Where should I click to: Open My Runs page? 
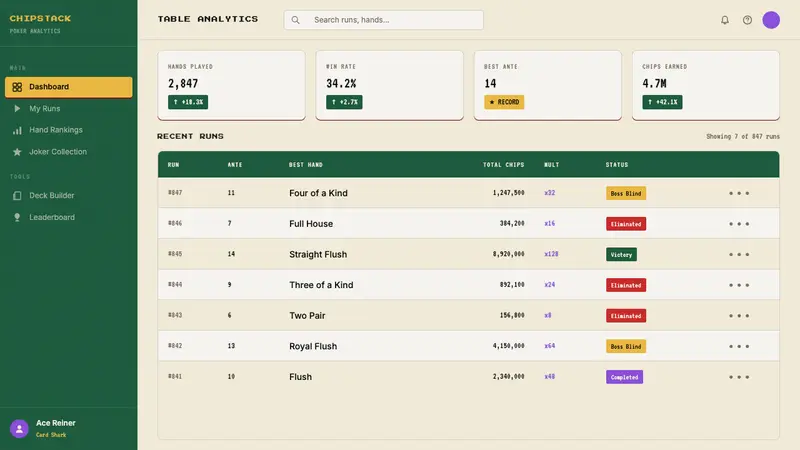click(x=68, y=109)
